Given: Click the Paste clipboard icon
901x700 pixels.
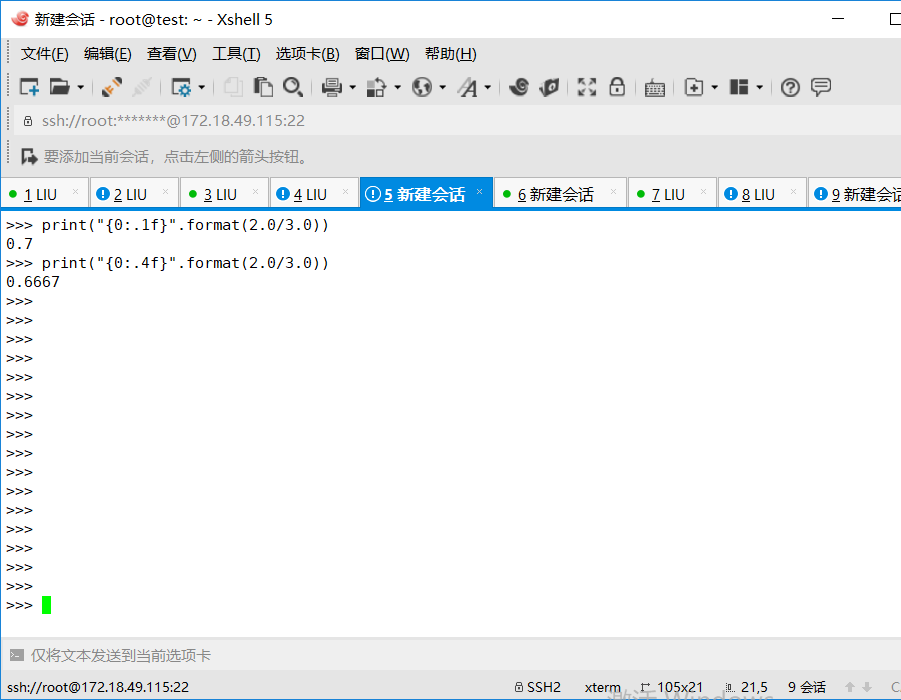Looking at the screenshot, I should tap(263, 87).
